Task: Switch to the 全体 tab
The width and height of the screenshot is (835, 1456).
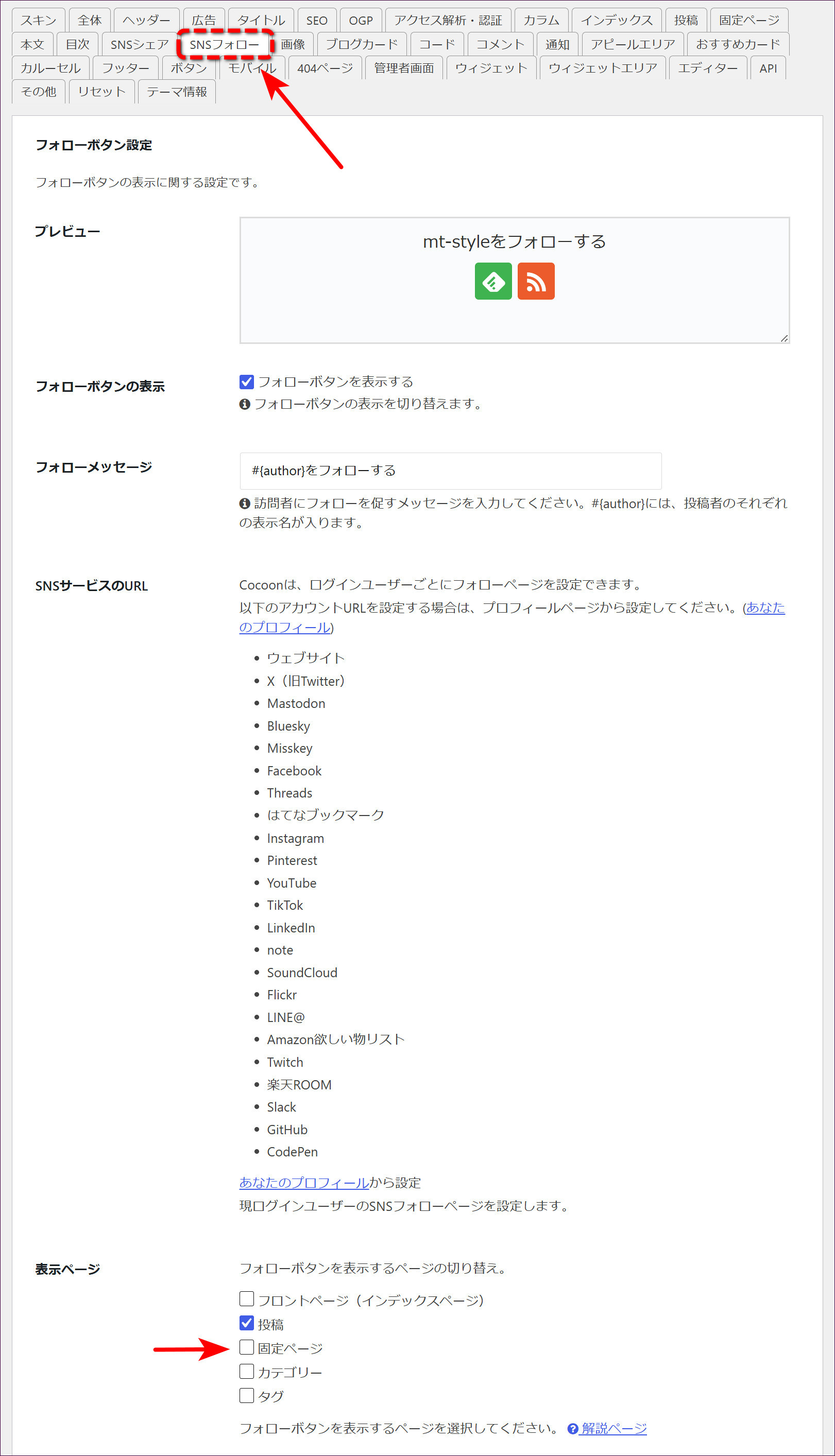Action: pyautogui.click(x=90, y=21)
